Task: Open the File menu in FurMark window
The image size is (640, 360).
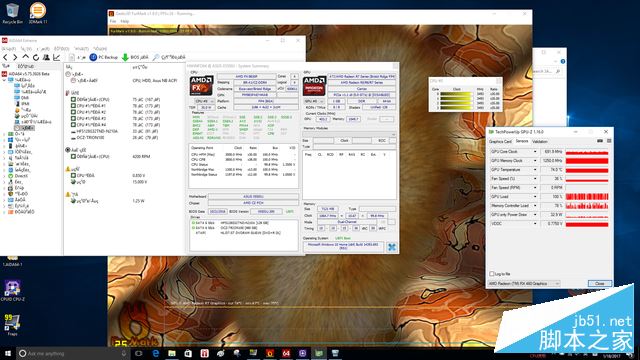Action: click(x=113, y=21)
